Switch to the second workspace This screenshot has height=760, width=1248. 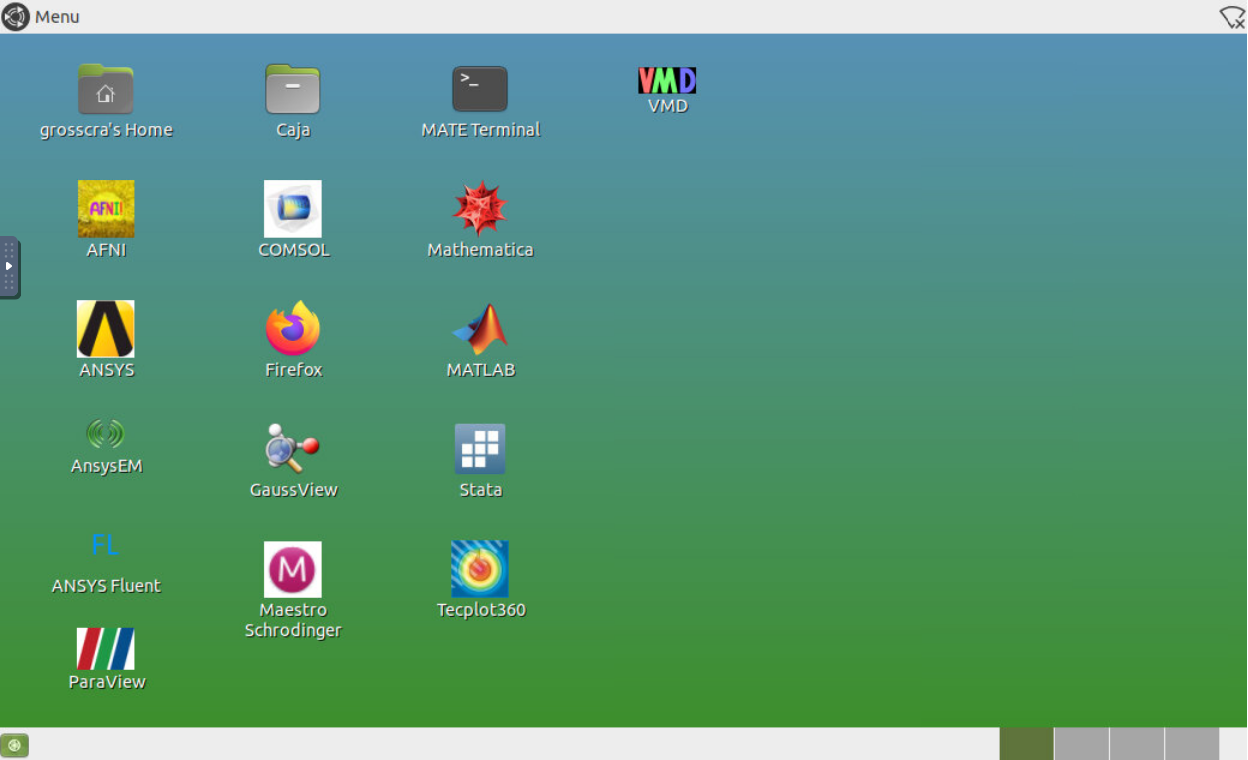point(1084,743)
